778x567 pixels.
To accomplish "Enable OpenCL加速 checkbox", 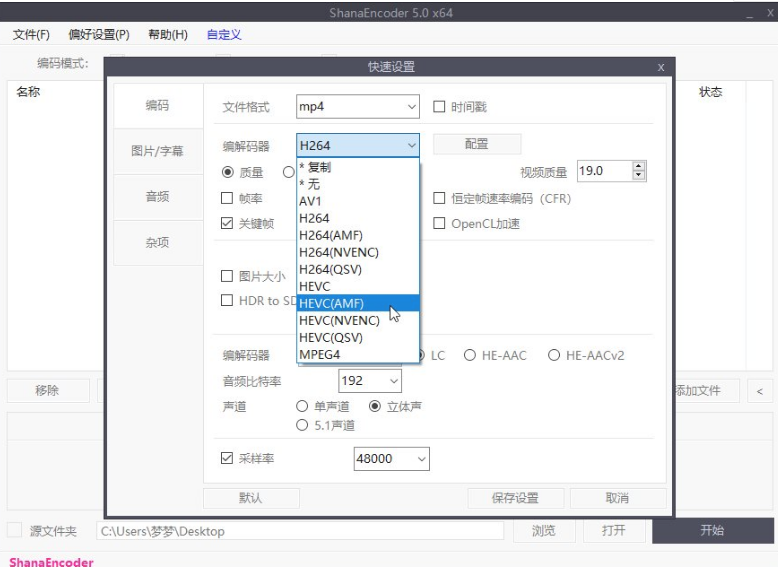I will pos(439,223).
